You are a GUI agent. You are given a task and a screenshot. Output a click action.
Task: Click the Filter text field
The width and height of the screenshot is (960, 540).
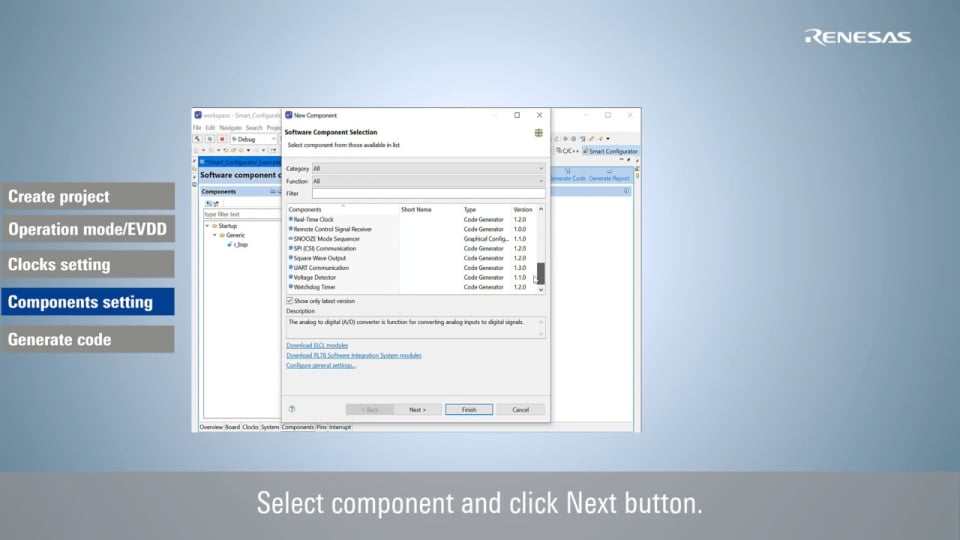429,193
